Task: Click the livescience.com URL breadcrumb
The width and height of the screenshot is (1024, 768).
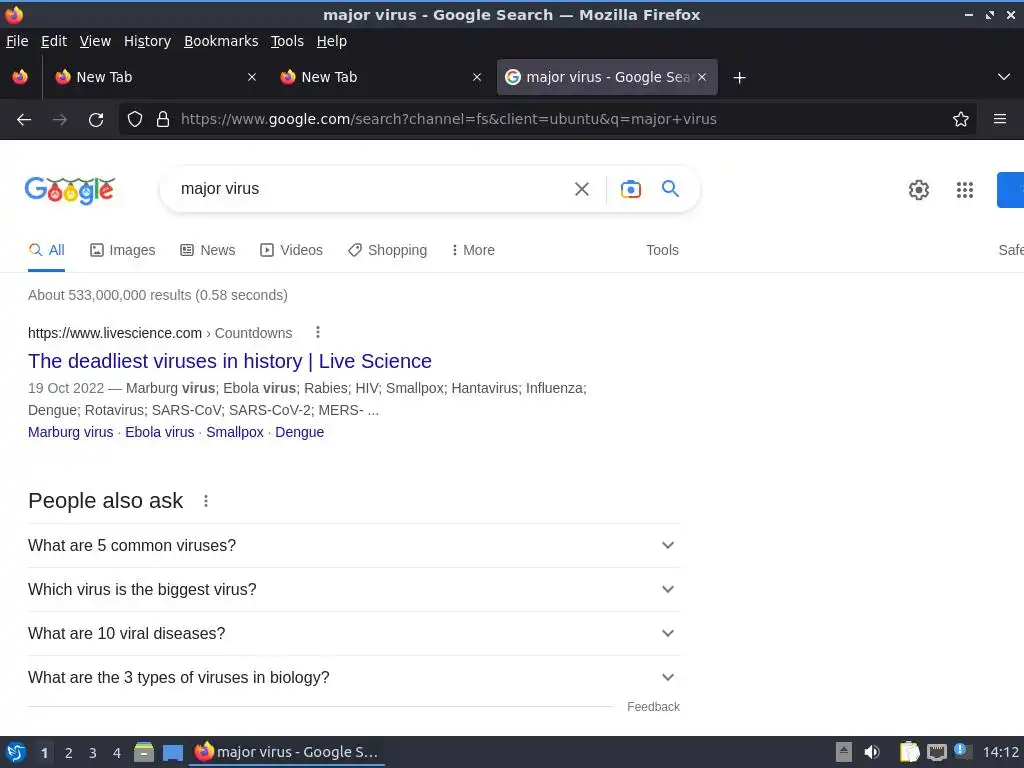Action: pos(160,333)
